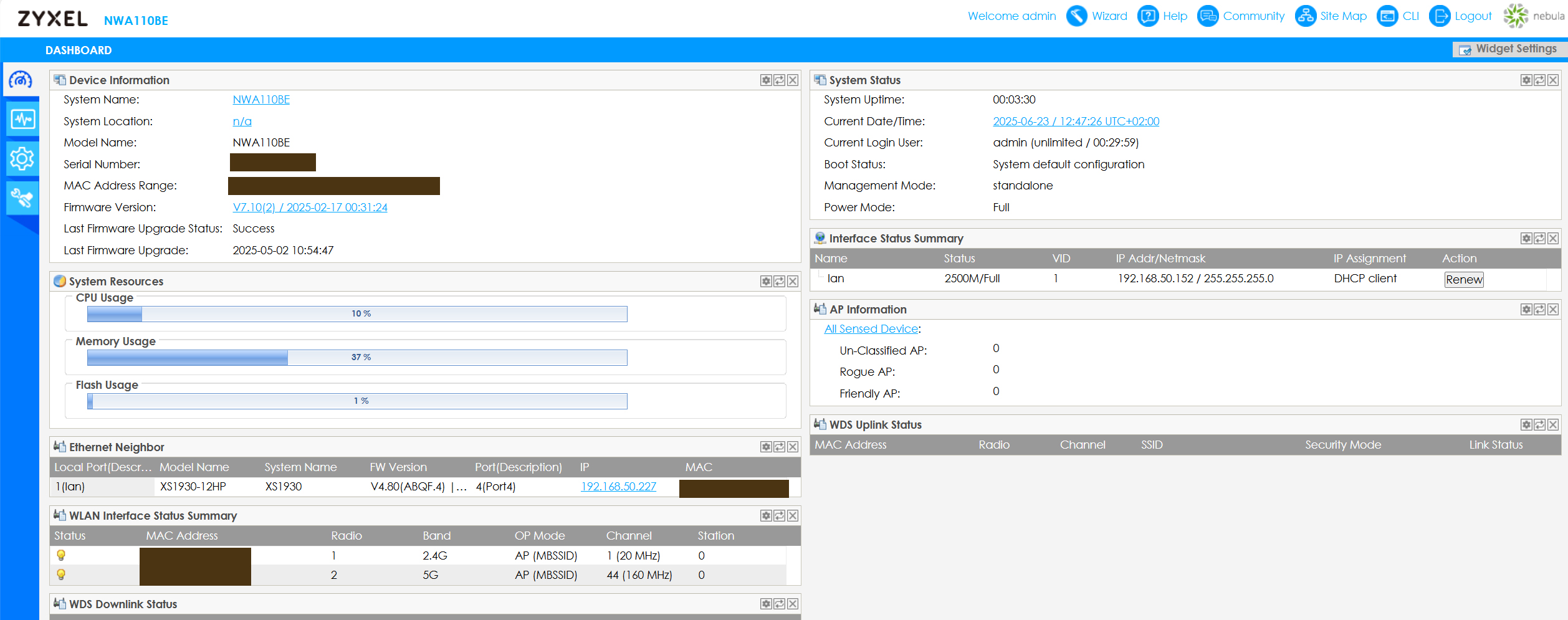
Task: Open System Status widget settings gear
Action: pyautogui.click(x=1526, y=80)
